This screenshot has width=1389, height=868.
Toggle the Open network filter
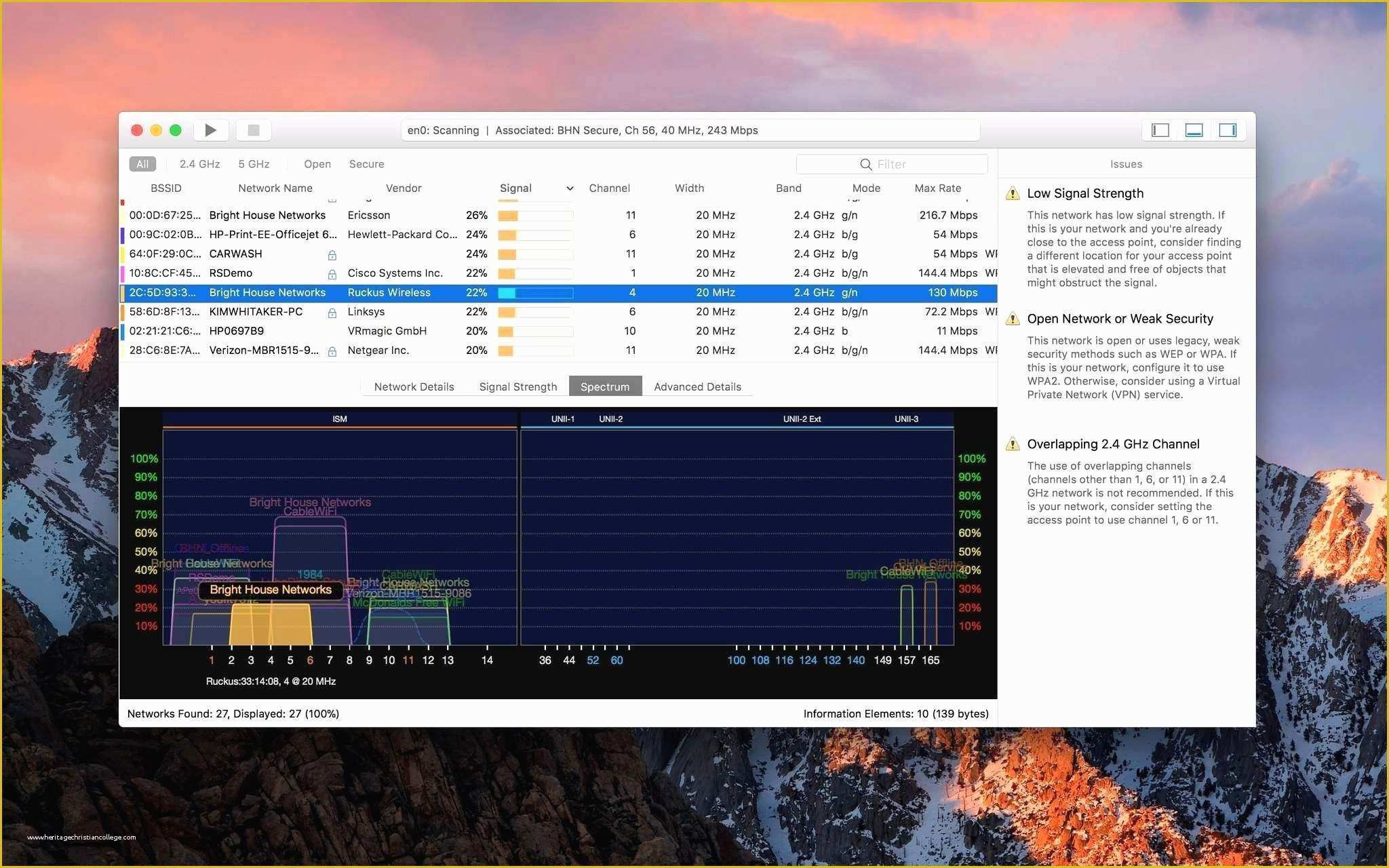317,163
